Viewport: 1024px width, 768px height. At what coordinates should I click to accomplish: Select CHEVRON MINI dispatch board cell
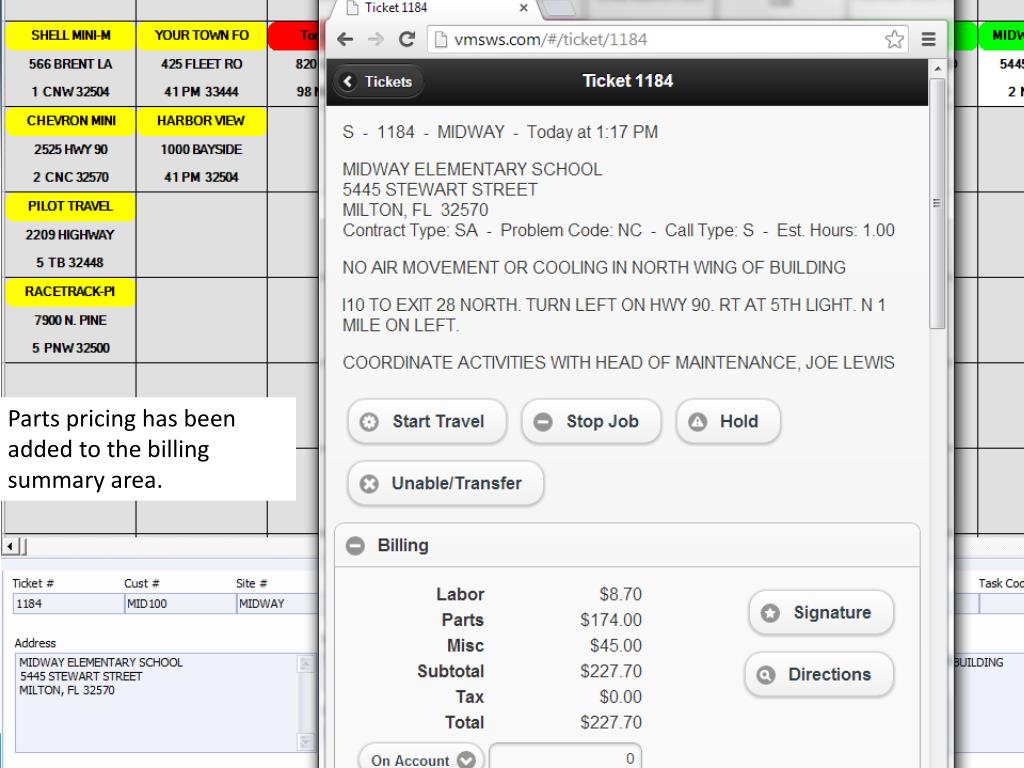pos(71,121)
